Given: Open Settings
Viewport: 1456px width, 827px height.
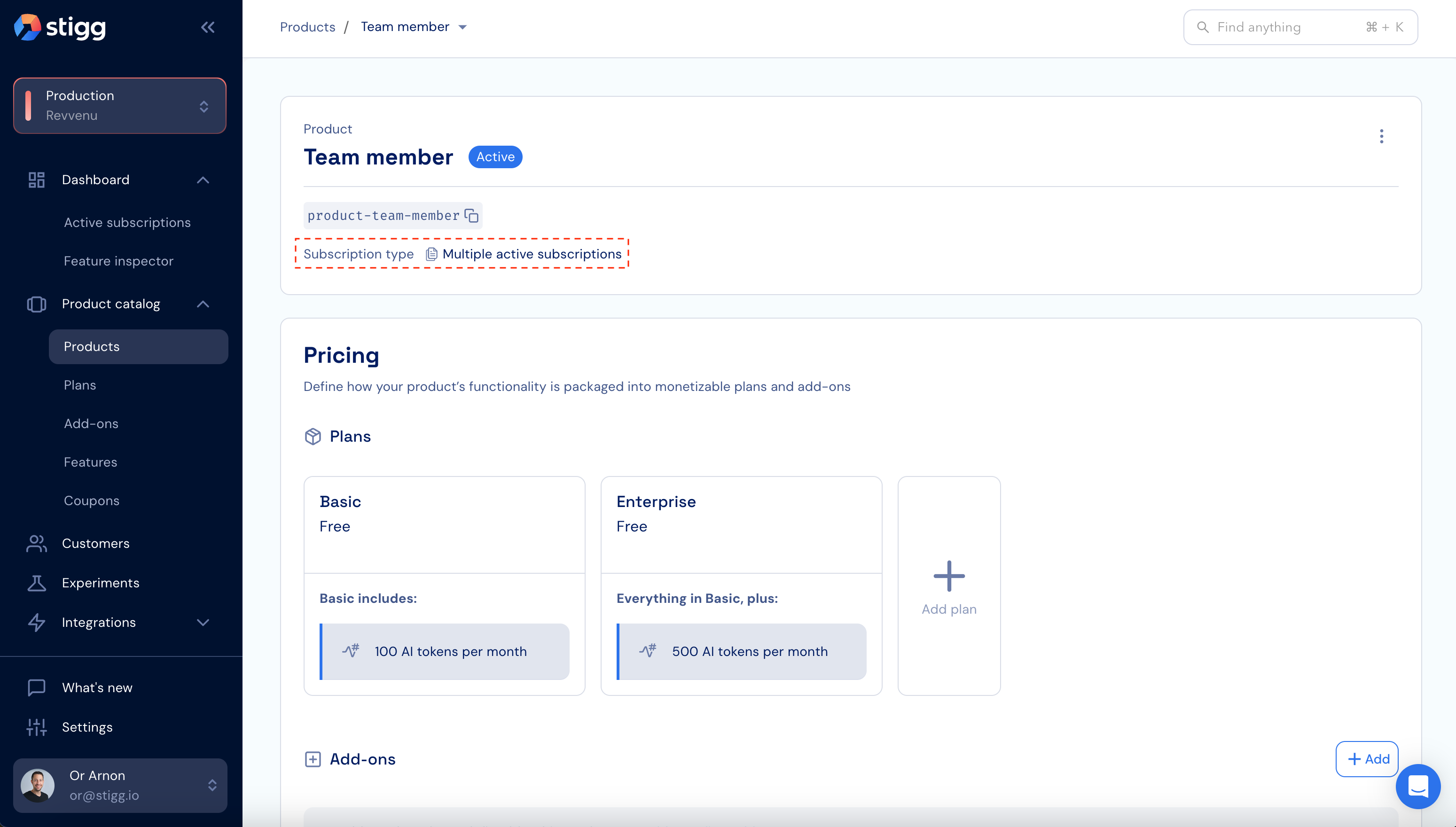Looking at the screenshot, I should pyautogui.click(x=87, y=727).
